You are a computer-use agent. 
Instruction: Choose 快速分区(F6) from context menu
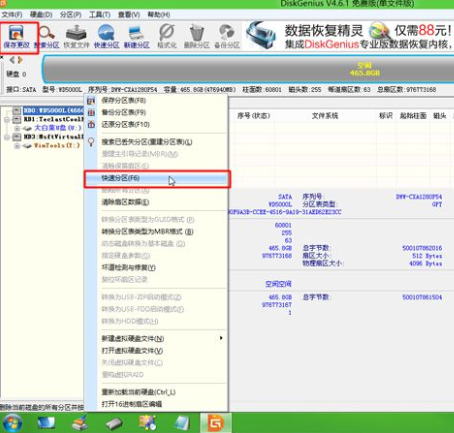pyautogui.click(x=156, y=178)
